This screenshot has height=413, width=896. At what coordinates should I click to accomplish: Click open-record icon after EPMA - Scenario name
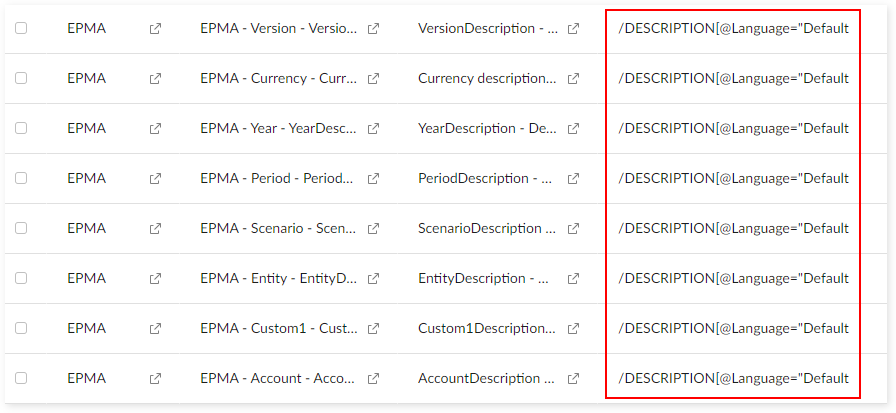373,229
